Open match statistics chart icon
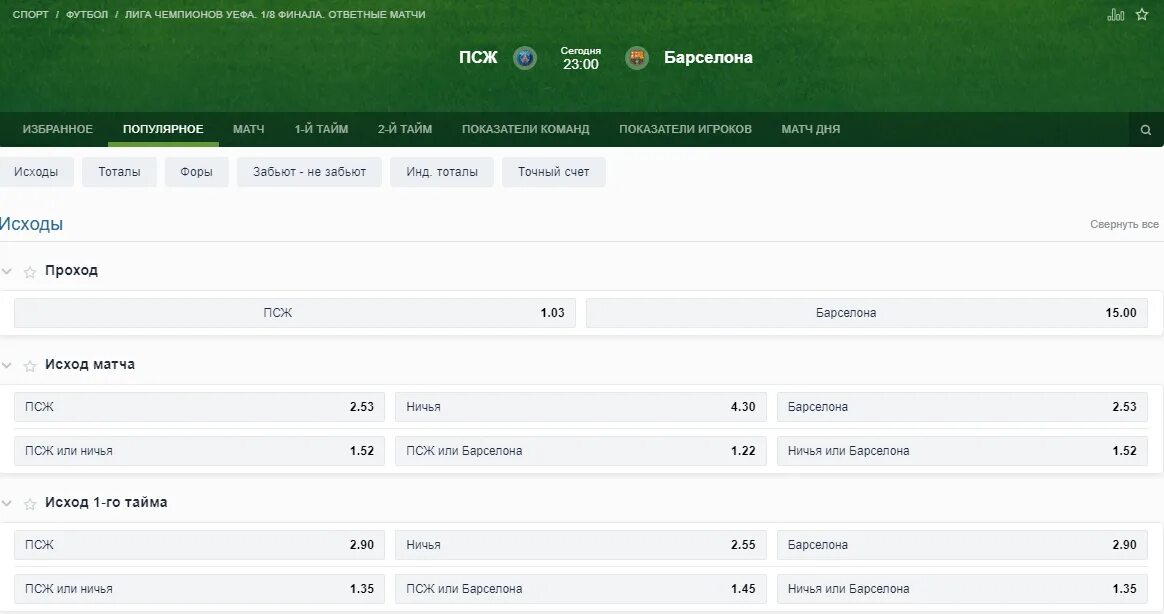 tap(1116, 14)
